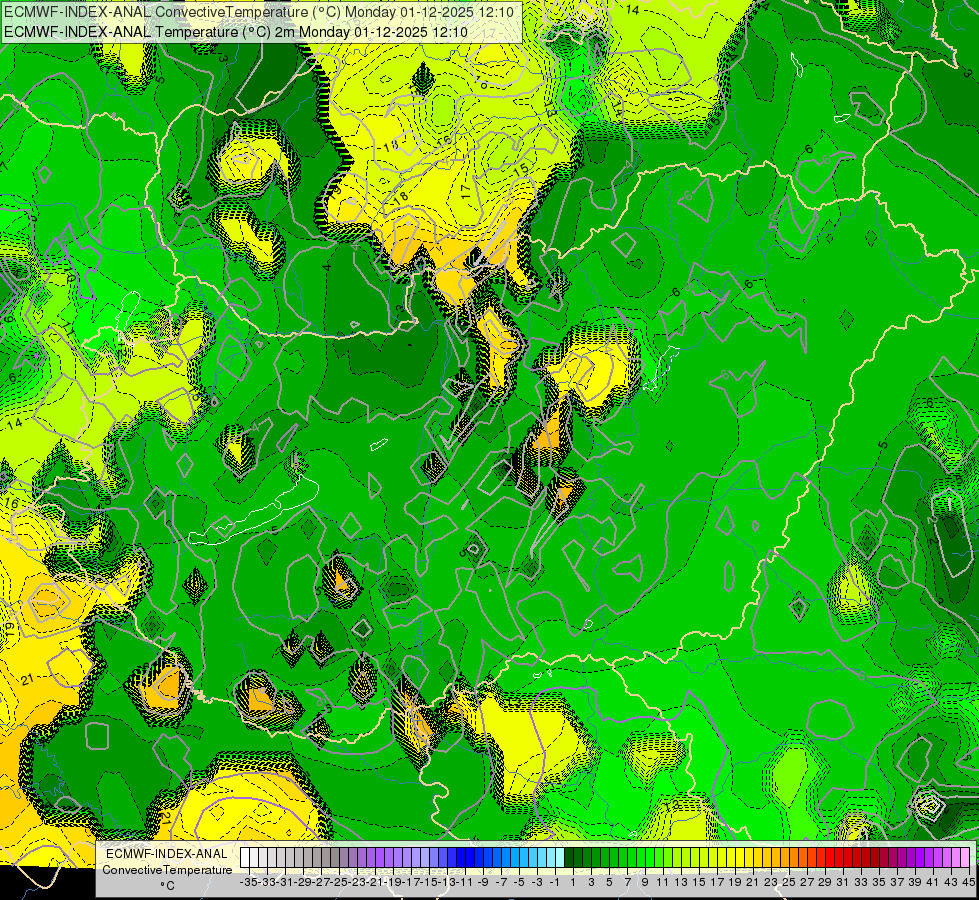Pick the pink last swatch of legend
Image resolution: width=979 pixels, height=900 pixels.
point(965,858)
